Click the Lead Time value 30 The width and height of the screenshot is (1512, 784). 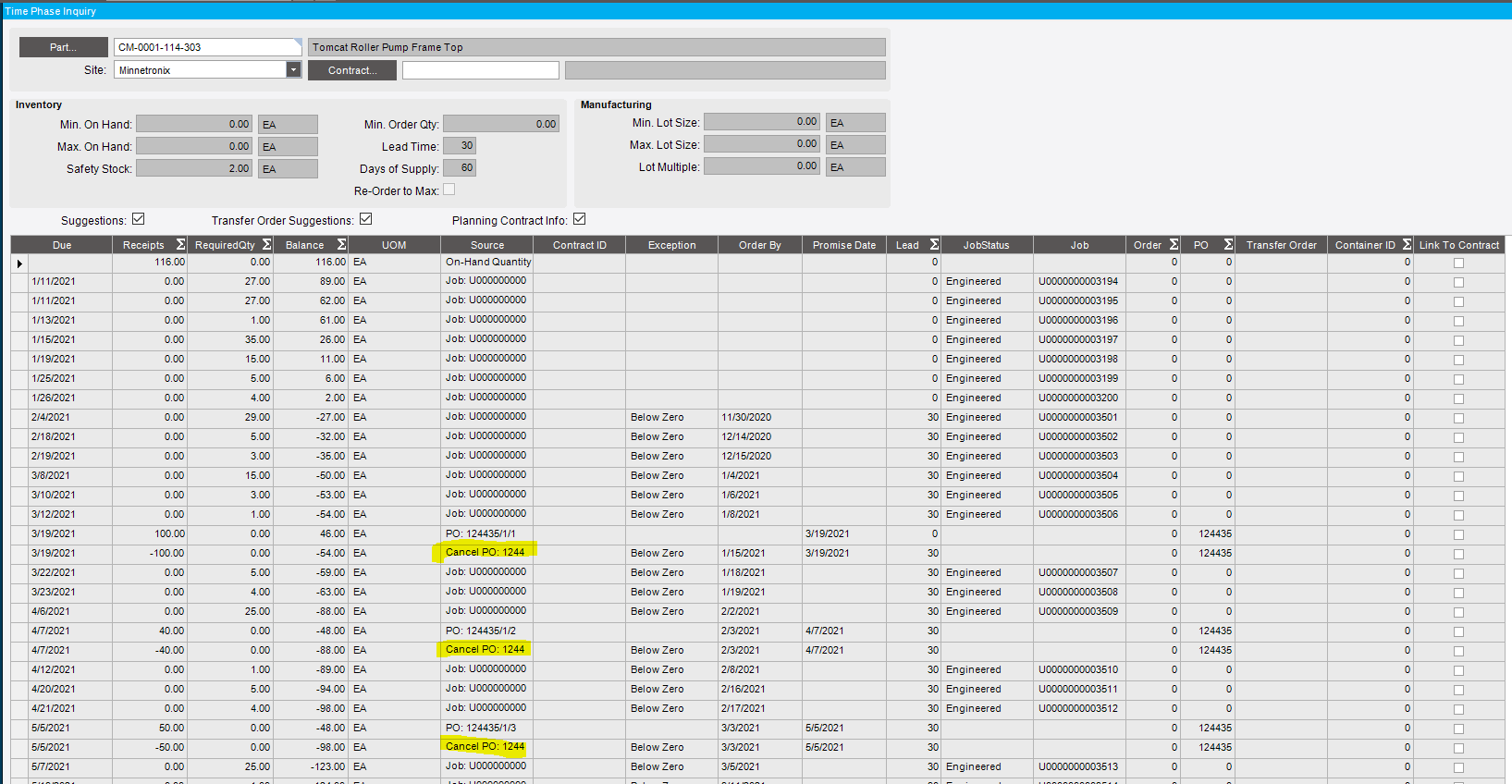click(x=460, y=145)
